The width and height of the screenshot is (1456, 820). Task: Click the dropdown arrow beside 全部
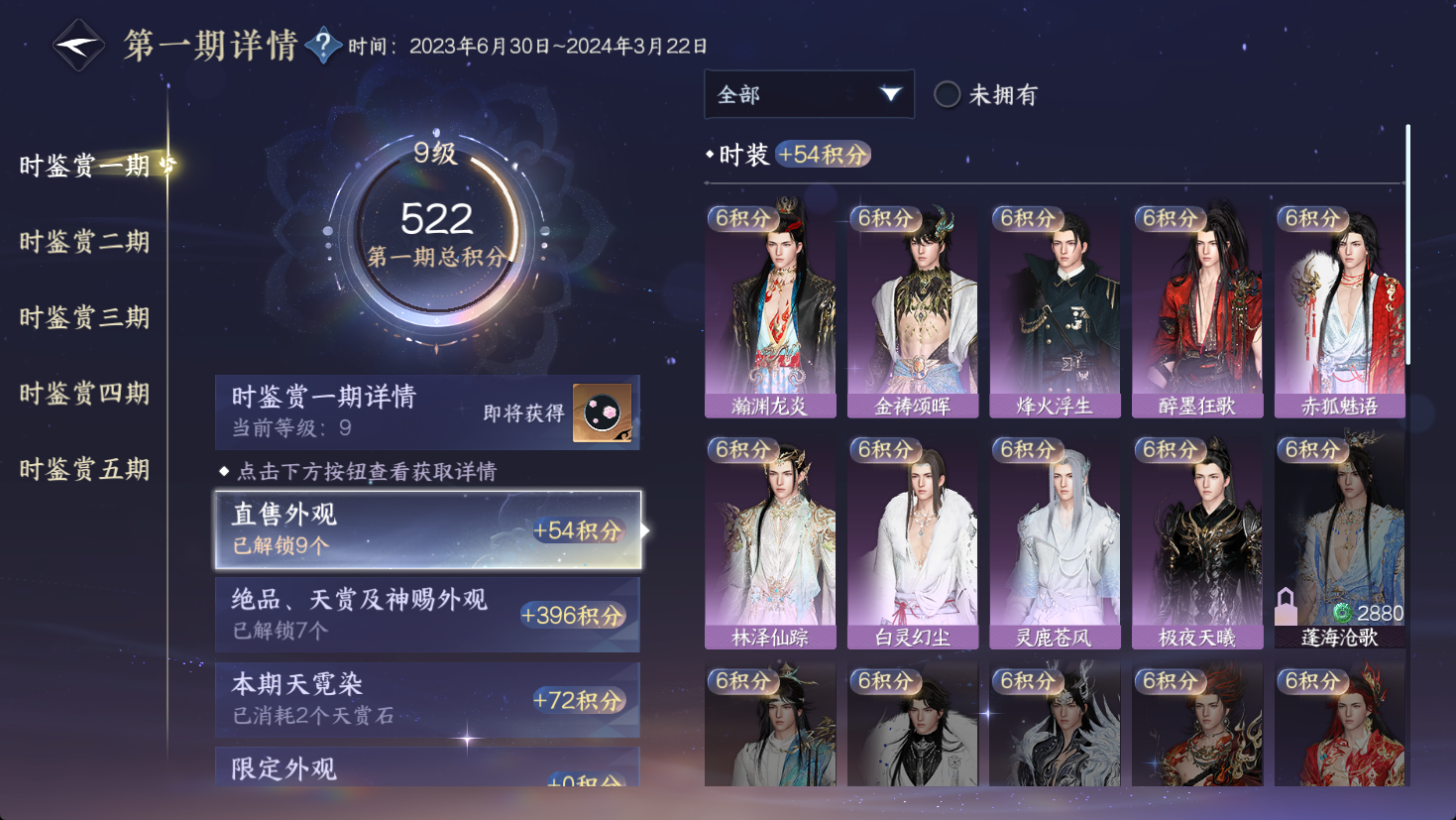[x=890, y=94]
